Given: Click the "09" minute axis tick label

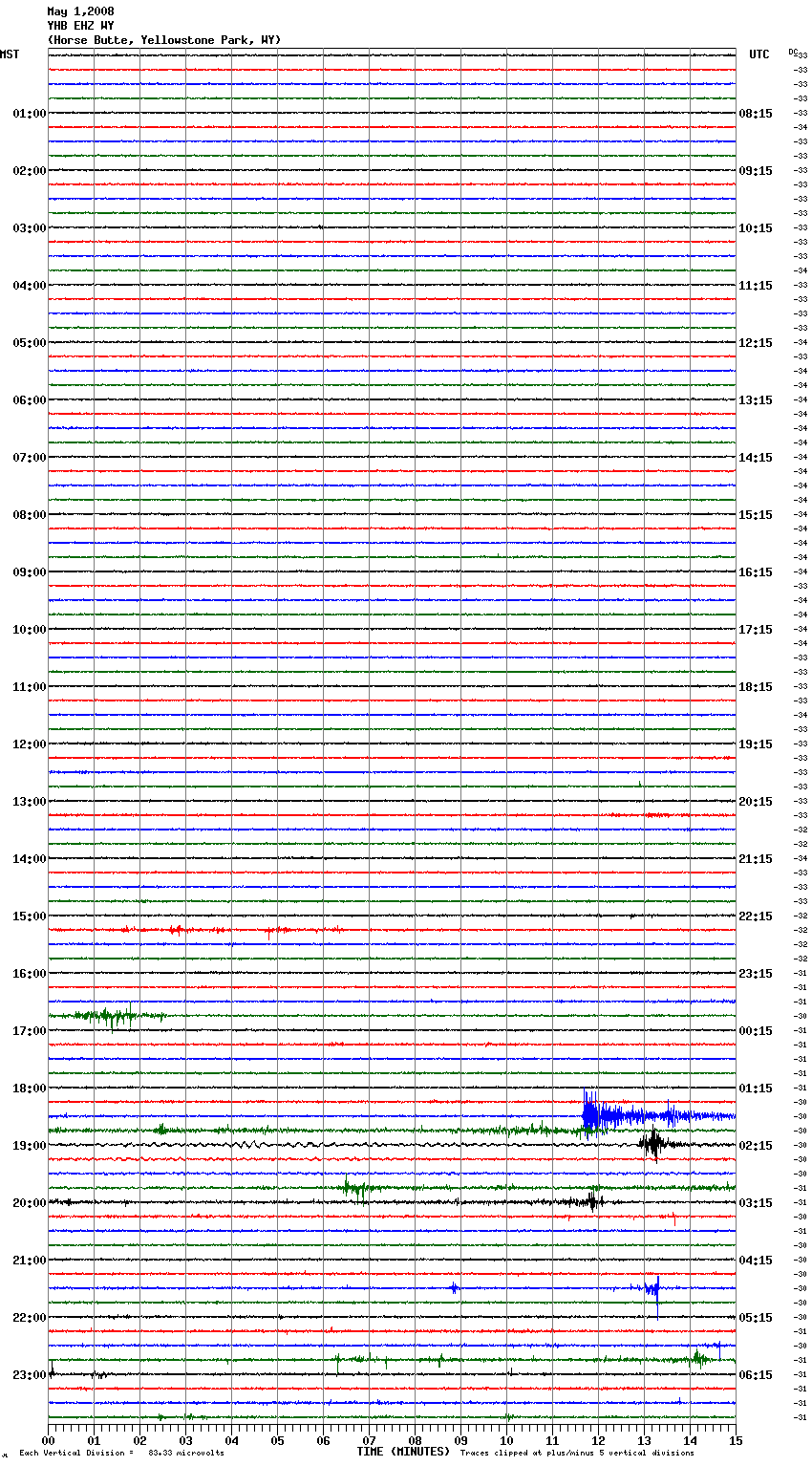Looking at the screenshot, I should [460, 1440].
